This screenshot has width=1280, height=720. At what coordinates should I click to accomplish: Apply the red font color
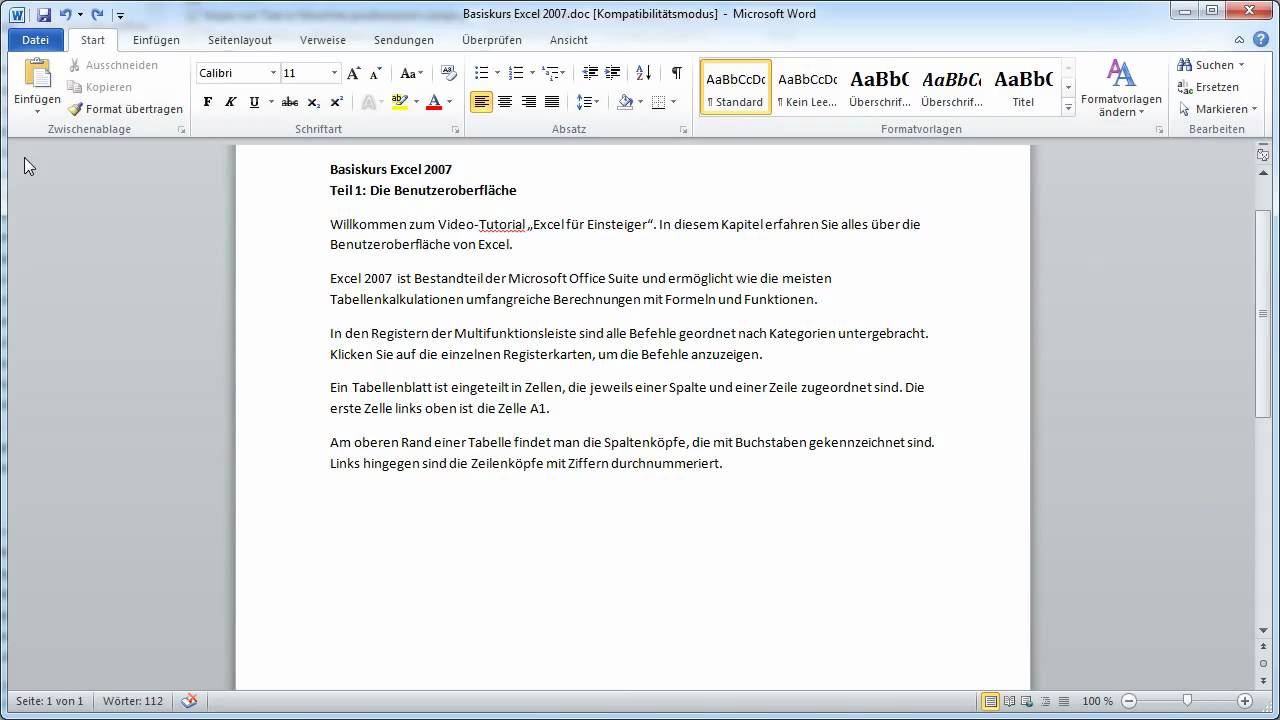434,102
